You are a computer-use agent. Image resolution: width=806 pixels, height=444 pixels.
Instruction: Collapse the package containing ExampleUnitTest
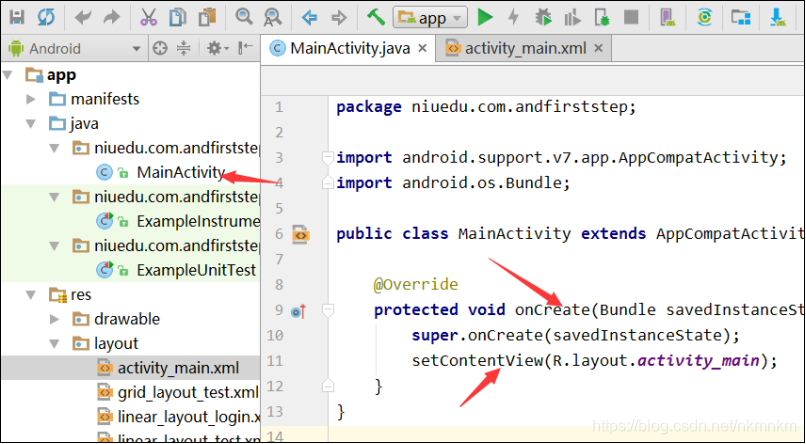click(x=54, y=246)
